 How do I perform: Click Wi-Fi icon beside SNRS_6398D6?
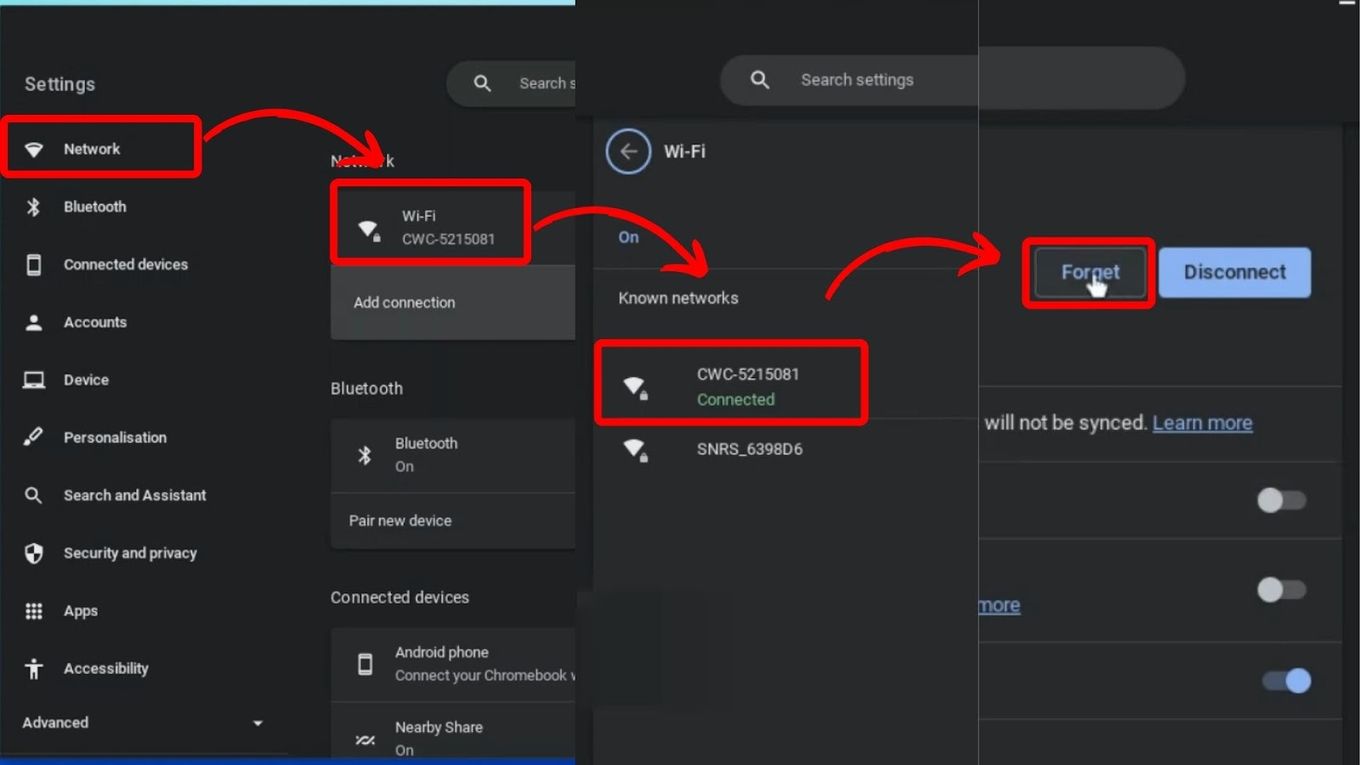point(635,450)
